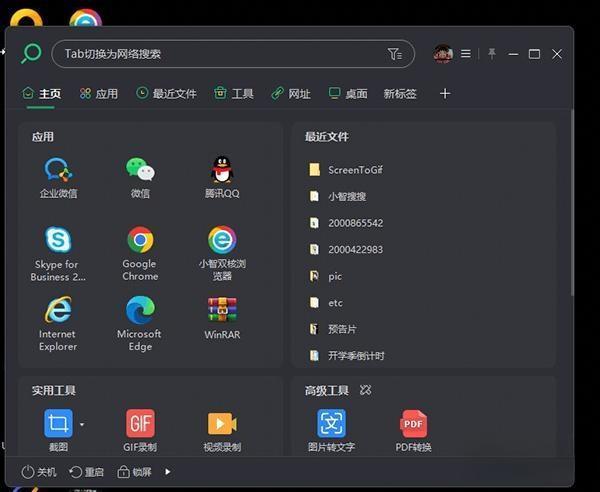The height and width of the screenshot is (492, 600).
Task: Open the GIF录制 tool
Action: pyautogui.click(x=140, y=423)
